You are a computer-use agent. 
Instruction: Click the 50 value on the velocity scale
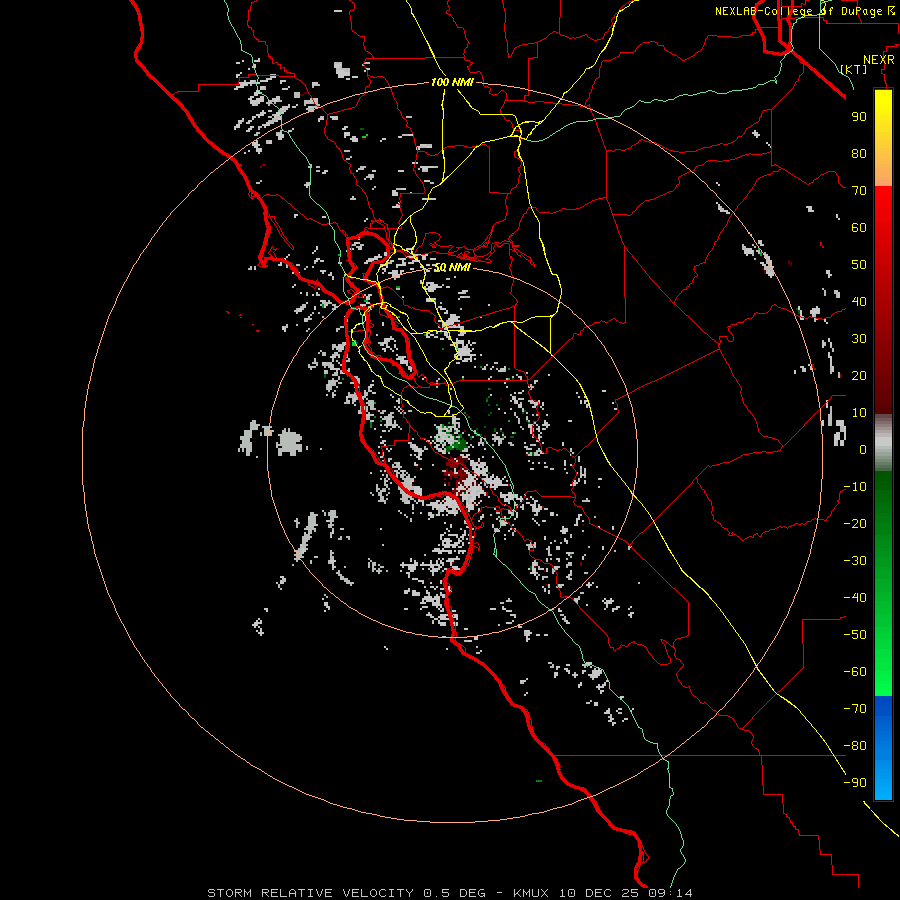point(859,265)
